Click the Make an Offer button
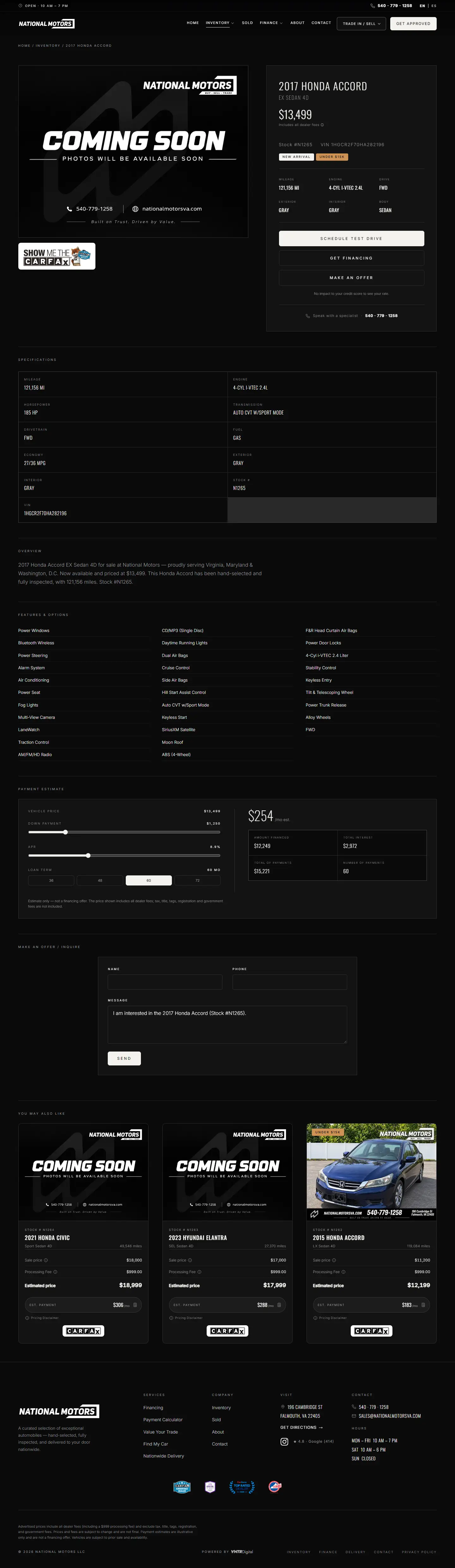The height and width of the screenshot is (1568, 455). coord(351,277)
